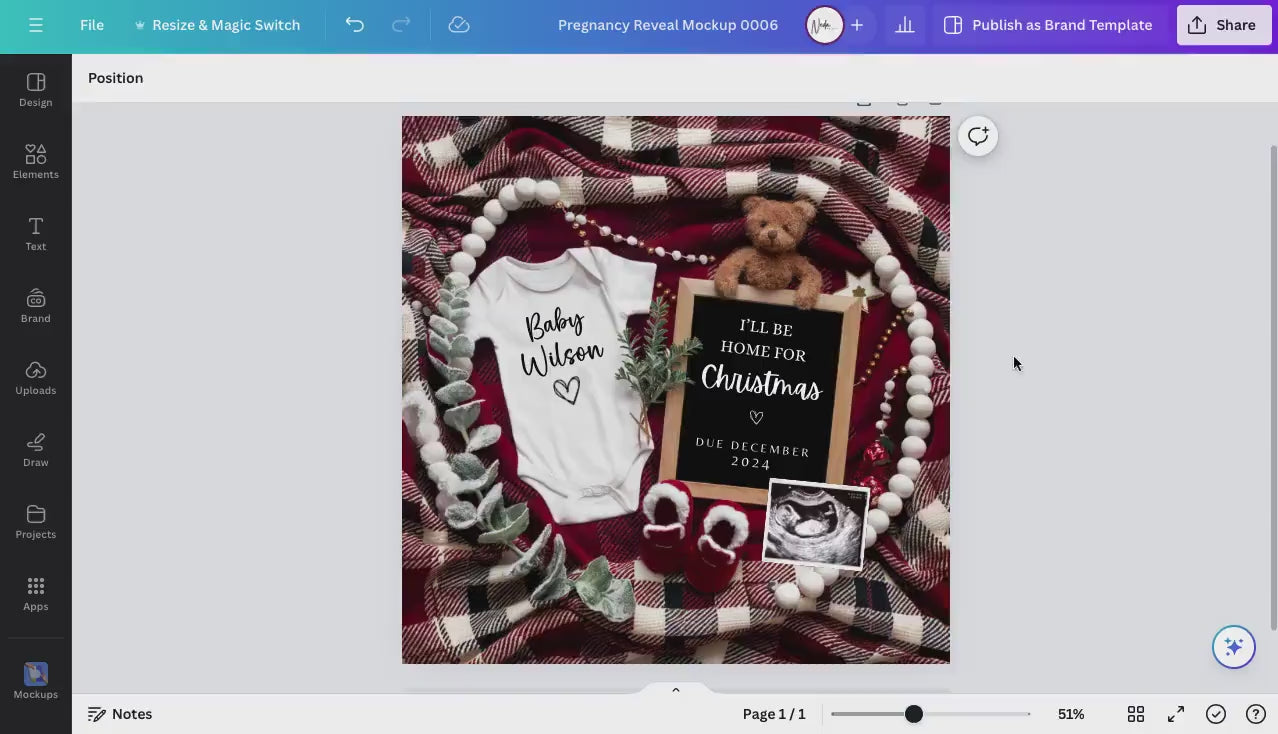Image resolution: width=1278 pixels, height=734 pixels.
Task: Open the Uploads panel
Action: pos(36,377)
